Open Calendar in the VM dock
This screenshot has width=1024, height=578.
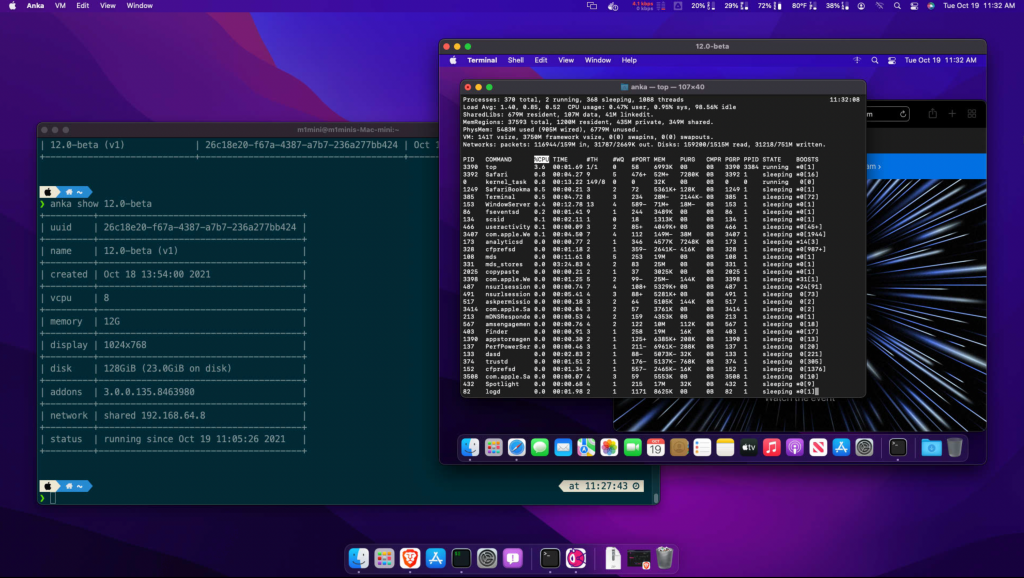(656, 447)
